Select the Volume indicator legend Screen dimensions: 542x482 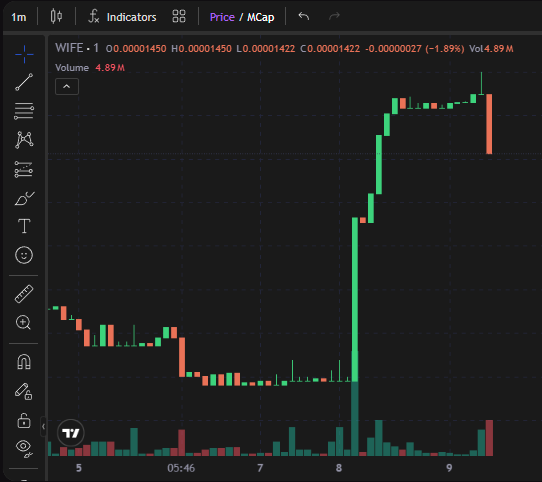click(72, 68)
